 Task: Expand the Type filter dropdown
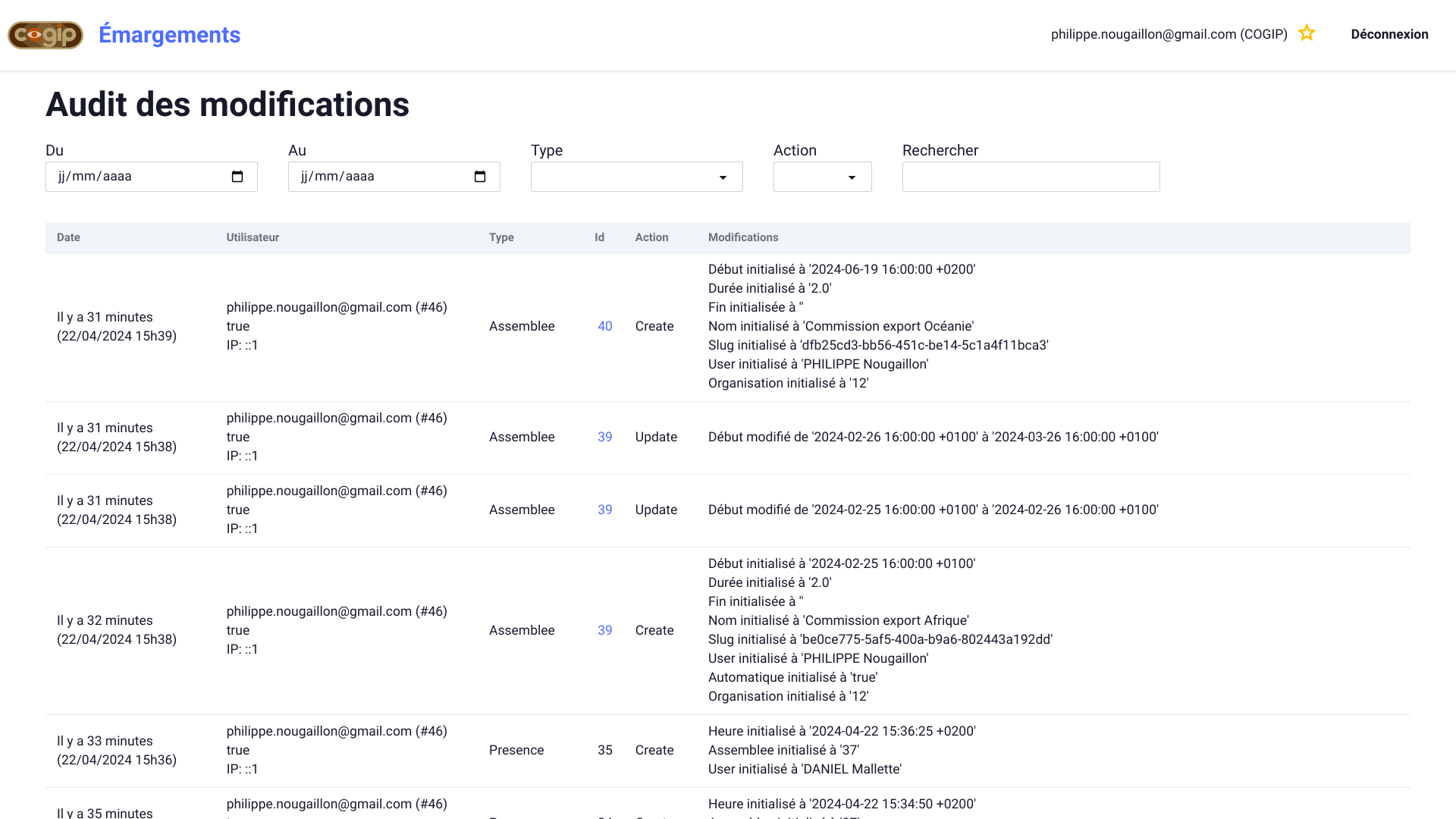(x=636, y=177)
